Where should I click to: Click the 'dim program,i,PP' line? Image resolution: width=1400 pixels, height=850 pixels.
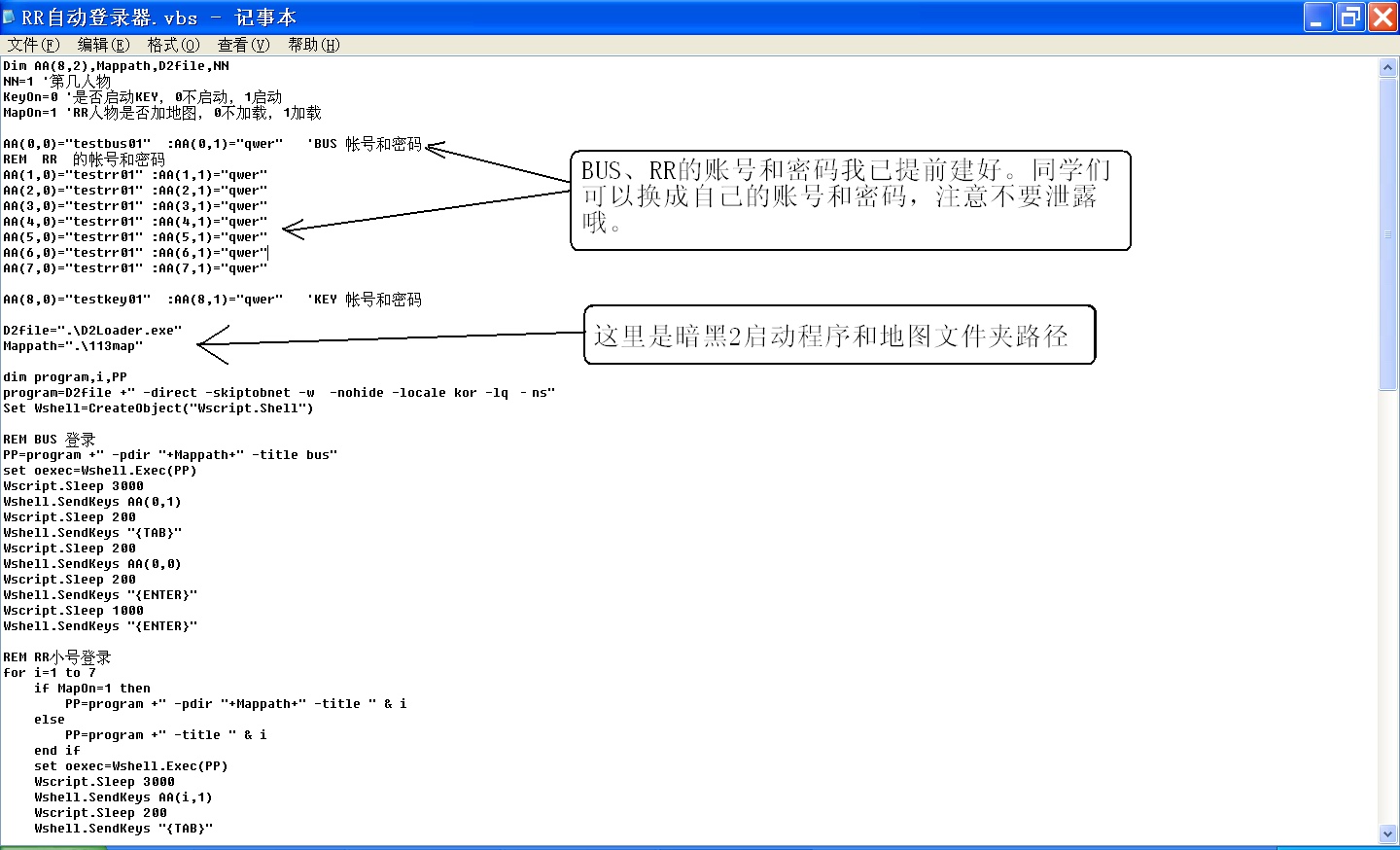(x=65, y=377)
